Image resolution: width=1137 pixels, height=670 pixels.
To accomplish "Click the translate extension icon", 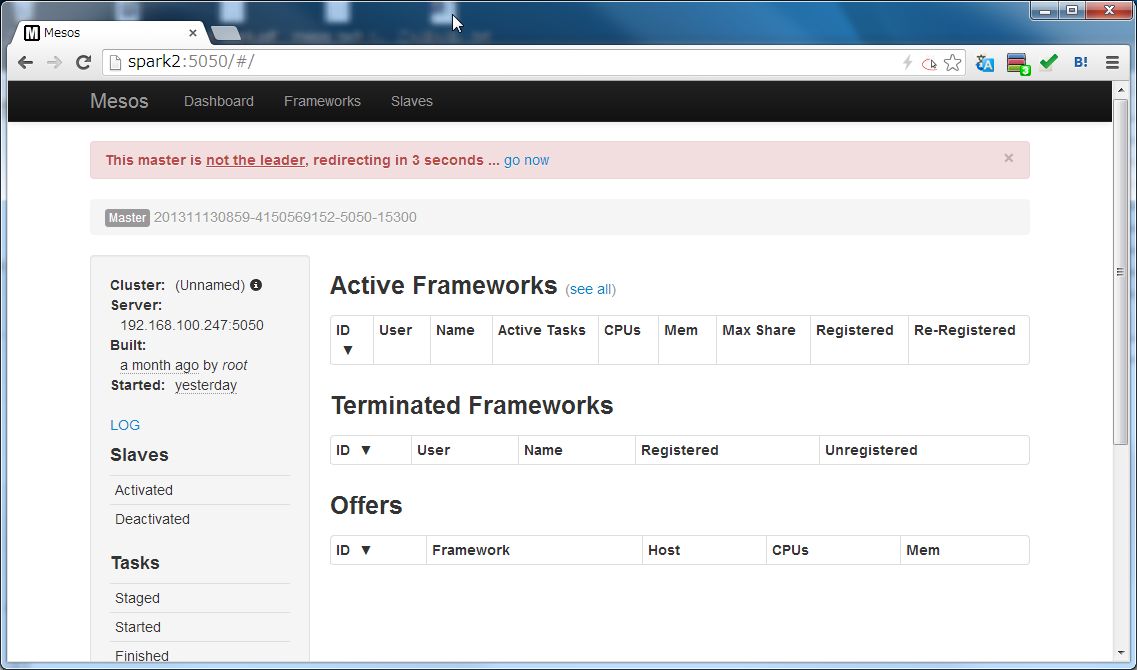I will 984,63.
